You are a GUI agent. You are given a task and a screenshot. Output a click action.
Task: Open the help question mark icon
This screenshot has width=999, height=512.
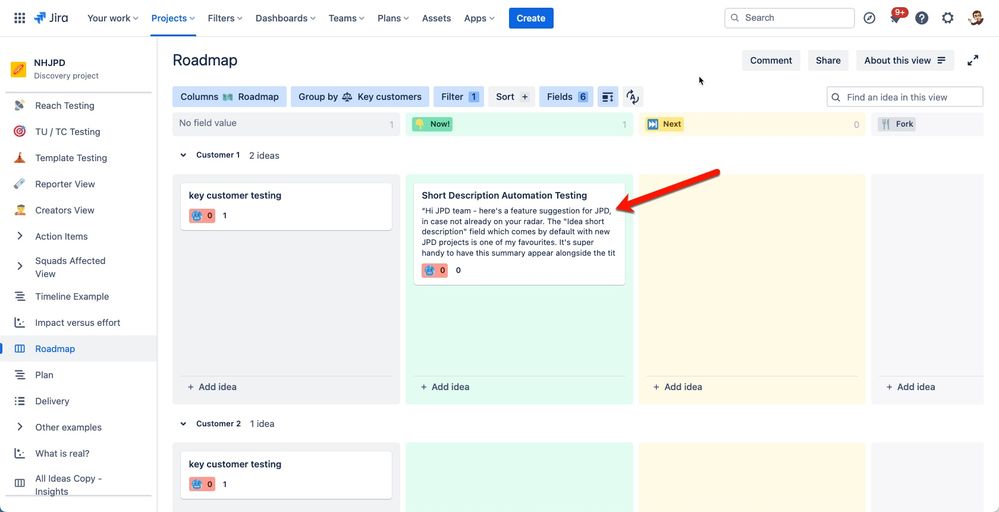point(921,18)
